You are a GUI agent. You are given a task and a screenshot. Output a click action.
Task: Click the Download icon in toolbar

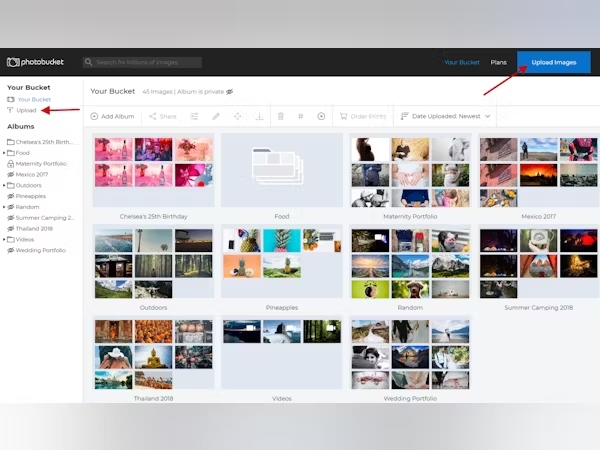pos(259,116)
